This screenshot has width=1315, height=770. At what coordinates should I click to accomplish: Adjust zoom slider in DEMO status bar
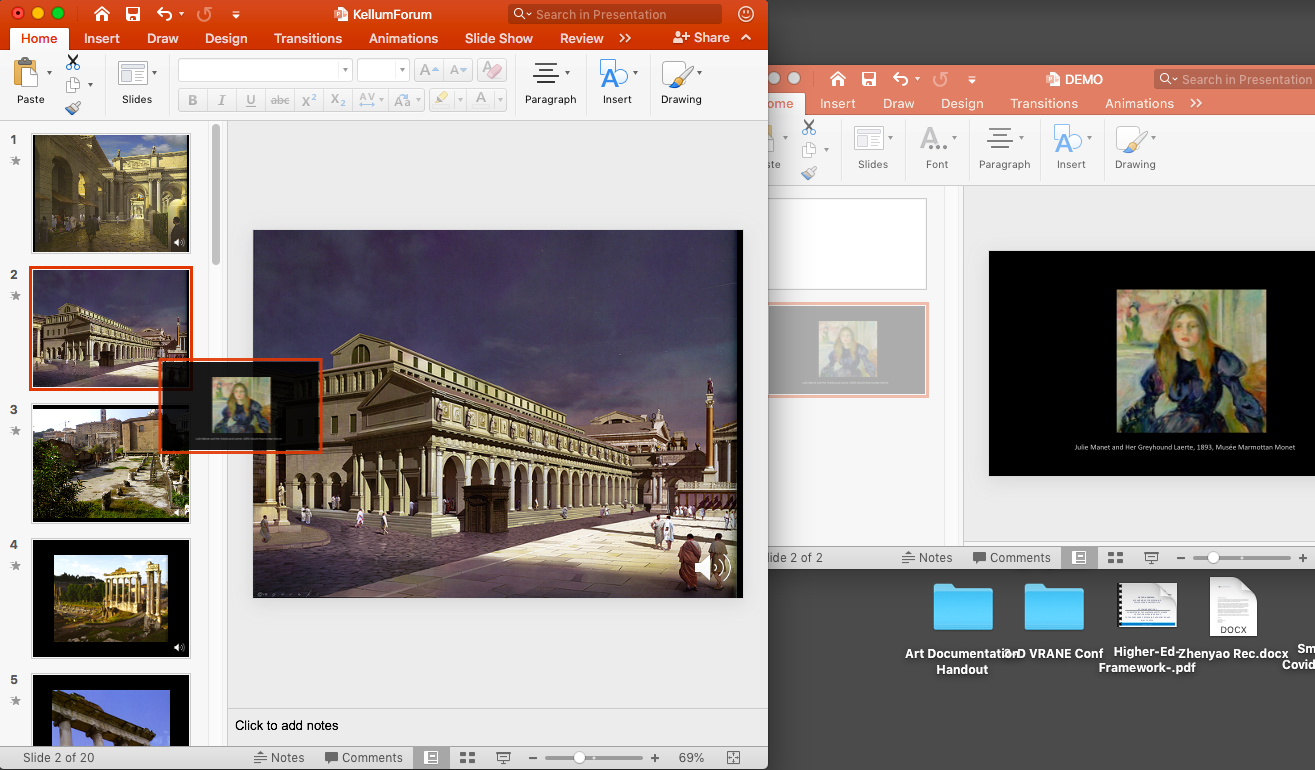pos(1213,558)
